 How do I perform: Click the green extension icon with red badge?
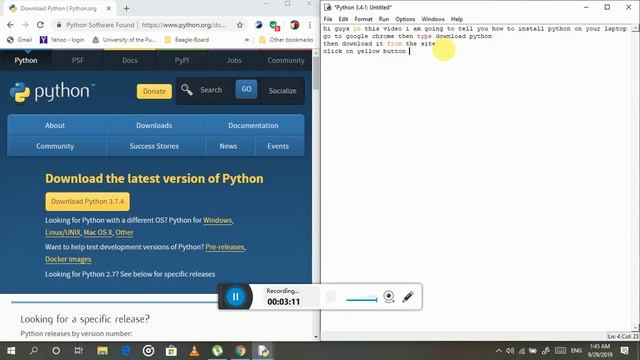(x=275, y=26)
